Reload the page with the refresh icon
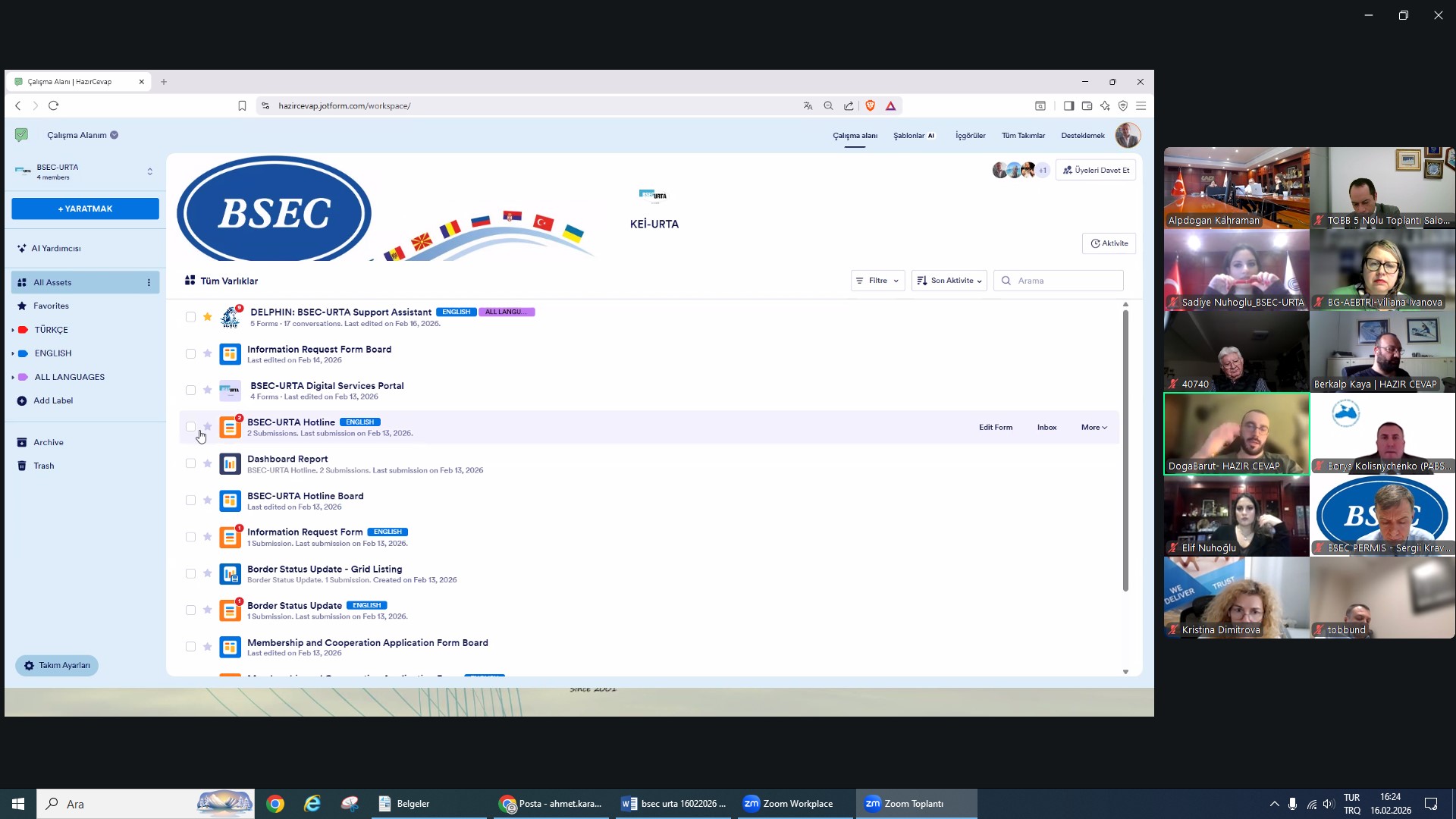1456x819 pixels. point(53,106)
